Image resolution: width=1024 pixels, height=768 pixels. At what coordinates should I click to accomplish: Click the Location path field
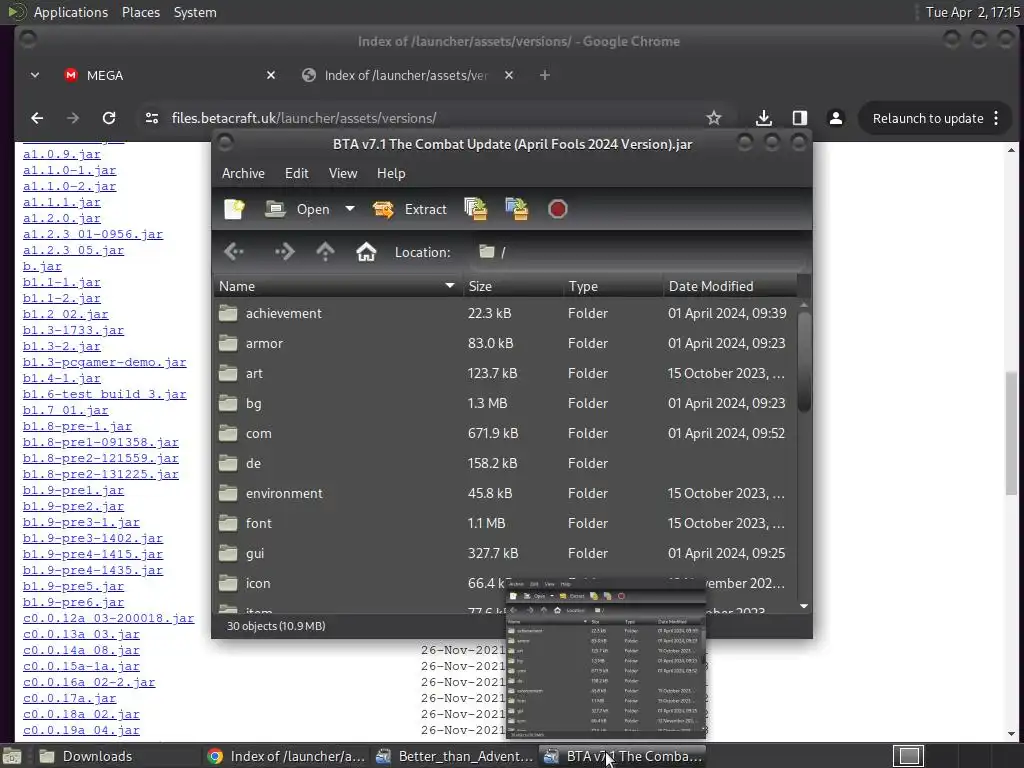[x=637, y=252]
